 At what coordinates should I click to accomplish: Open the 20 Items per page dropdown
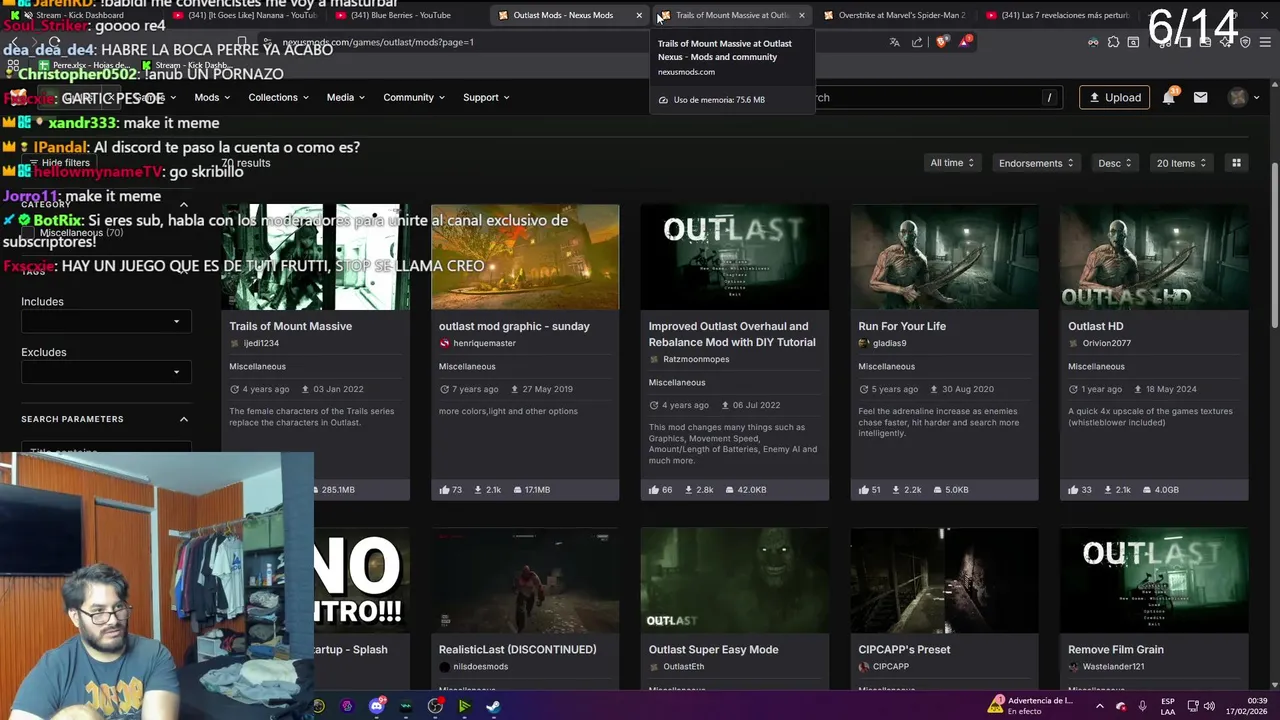coord(1181,163)
